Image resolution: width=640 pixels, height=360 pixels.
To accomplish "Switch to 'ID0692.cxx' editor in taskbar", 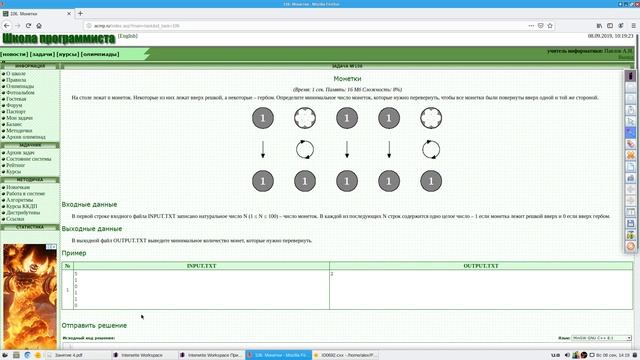I will tap(345, 355).
